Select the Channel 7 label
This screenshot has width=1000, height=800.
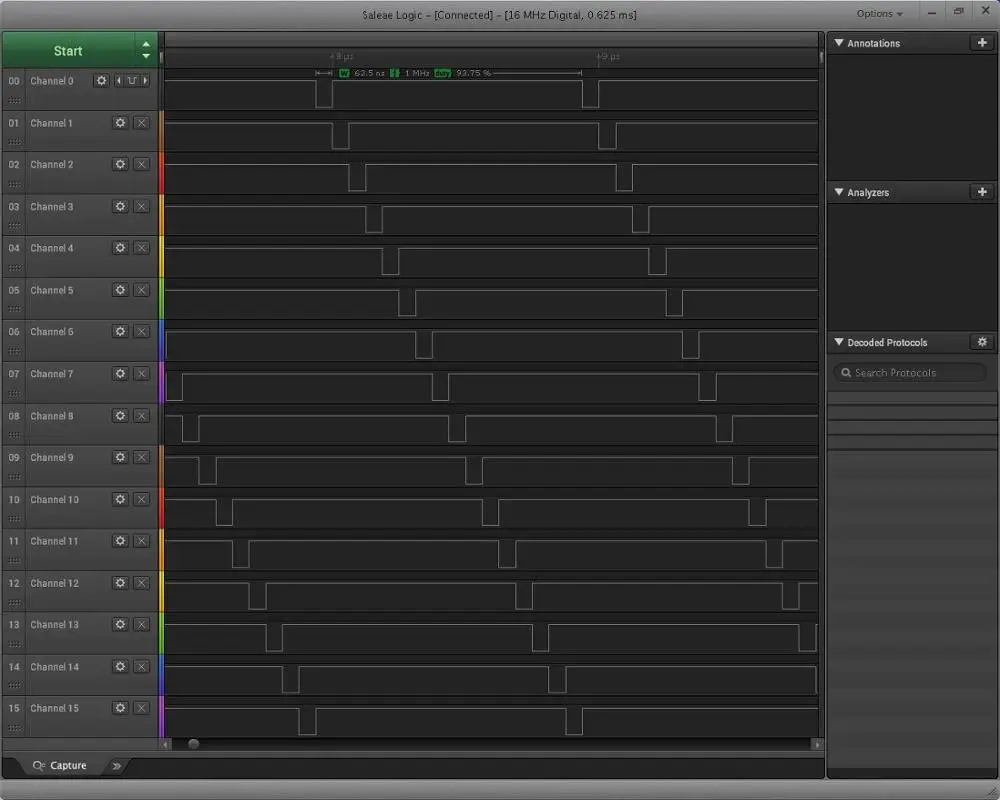52,374
